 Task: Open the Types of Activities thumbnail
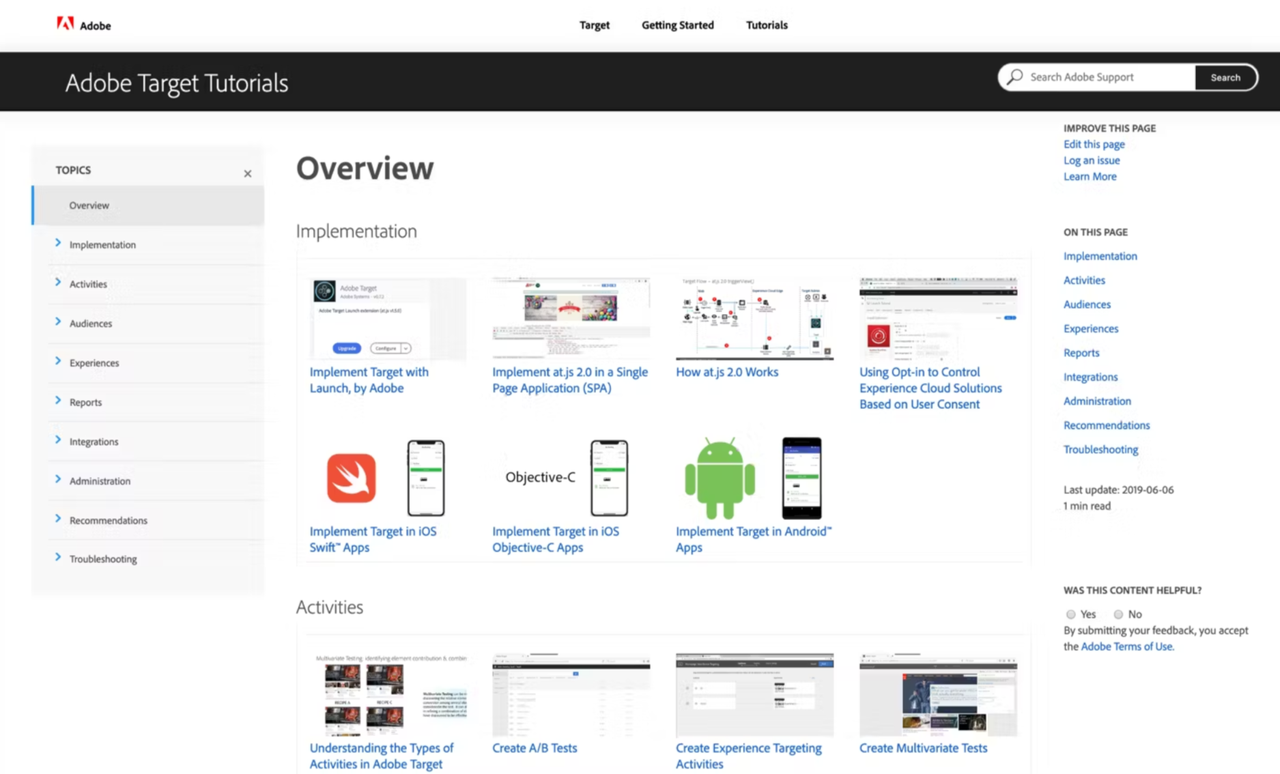pyautogui.click(x=388, y=695)
